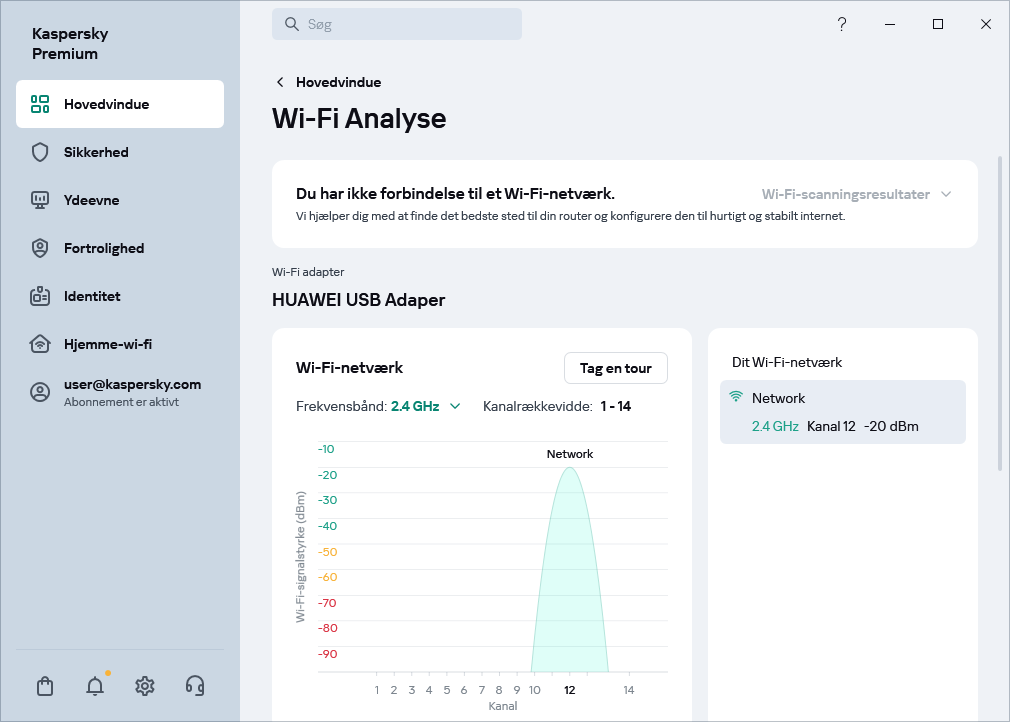1010x722 pixels.
Task: Click inside the Søg search field
Action: (397, 23)
